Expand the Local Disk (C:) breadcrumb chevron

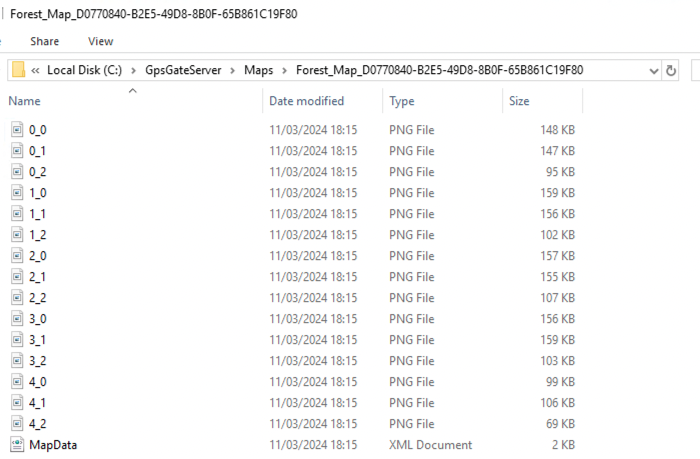tap(133, 71)
